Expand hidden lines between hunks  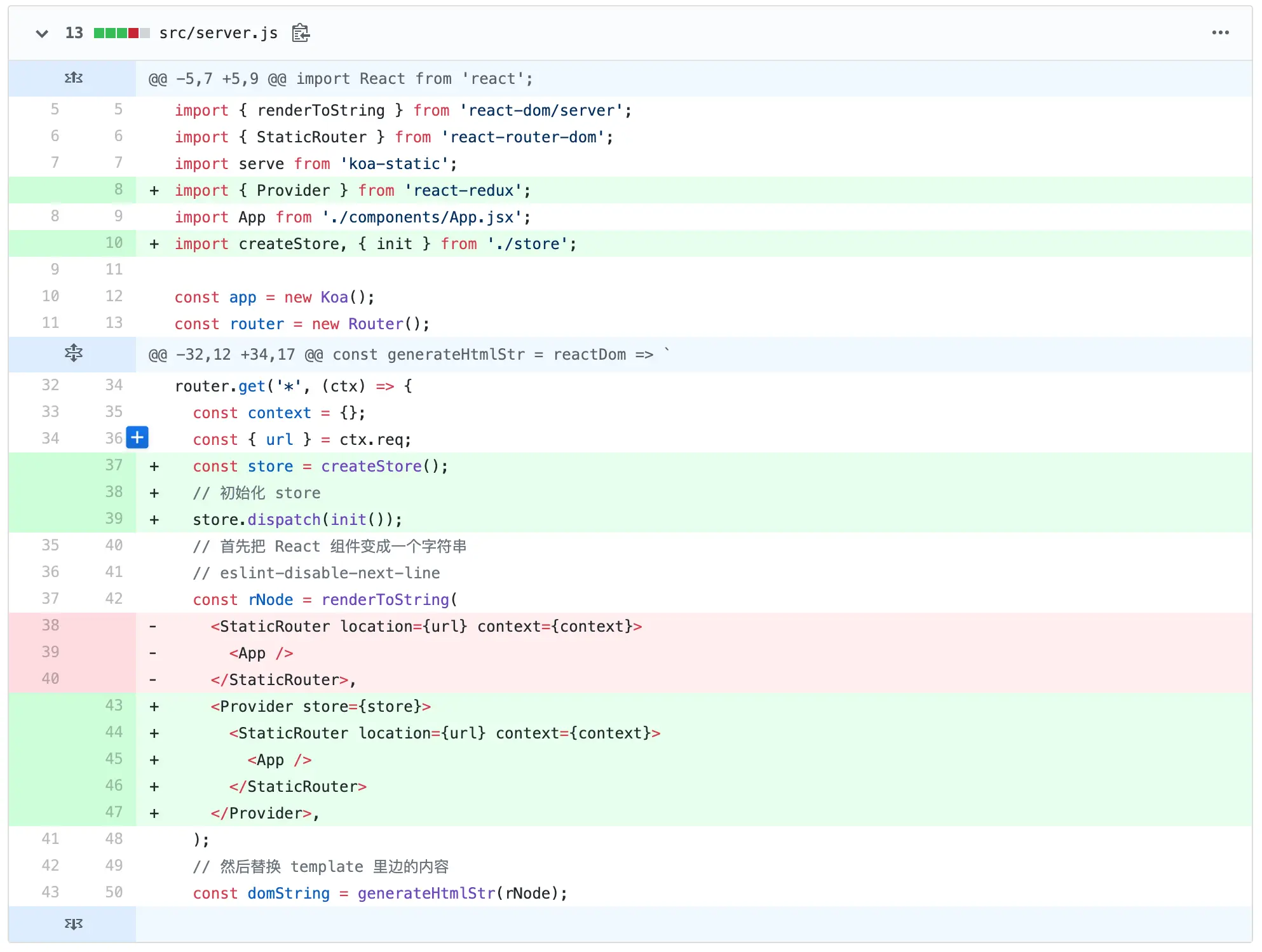coord(74,353)
